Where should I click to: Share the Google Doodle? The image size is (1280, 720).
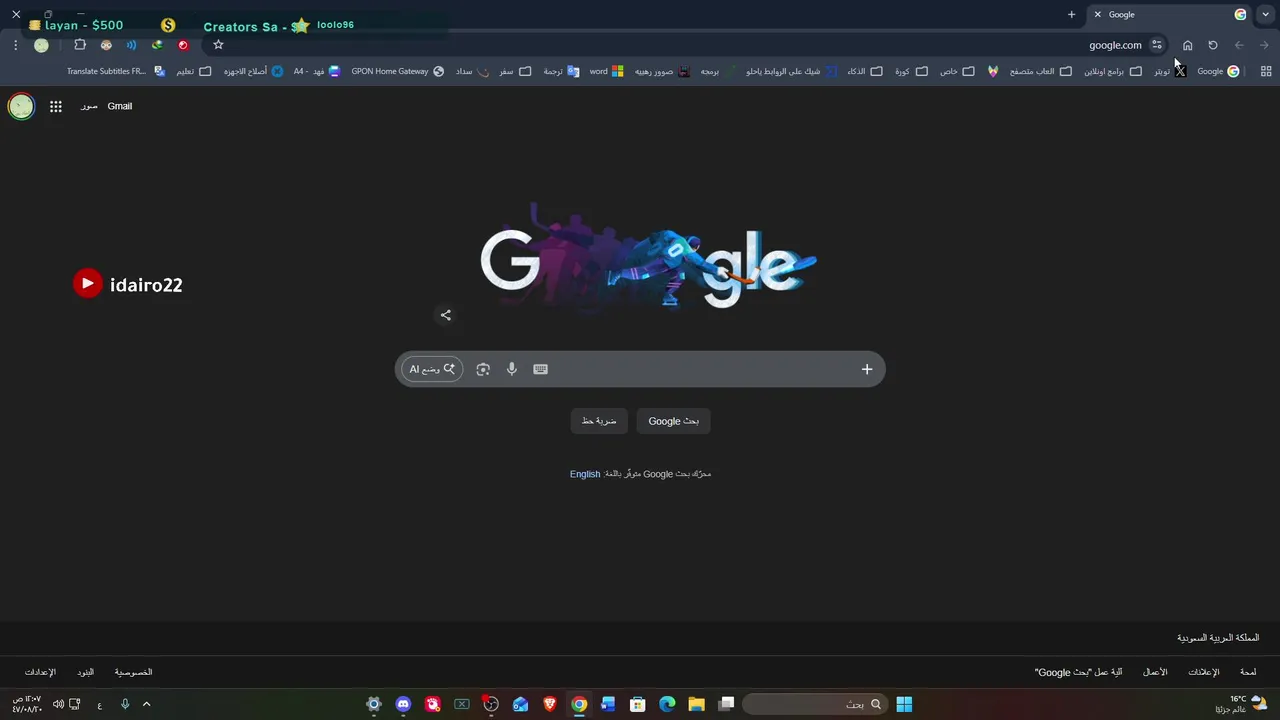pyautogui.click(x=446, y=315)
